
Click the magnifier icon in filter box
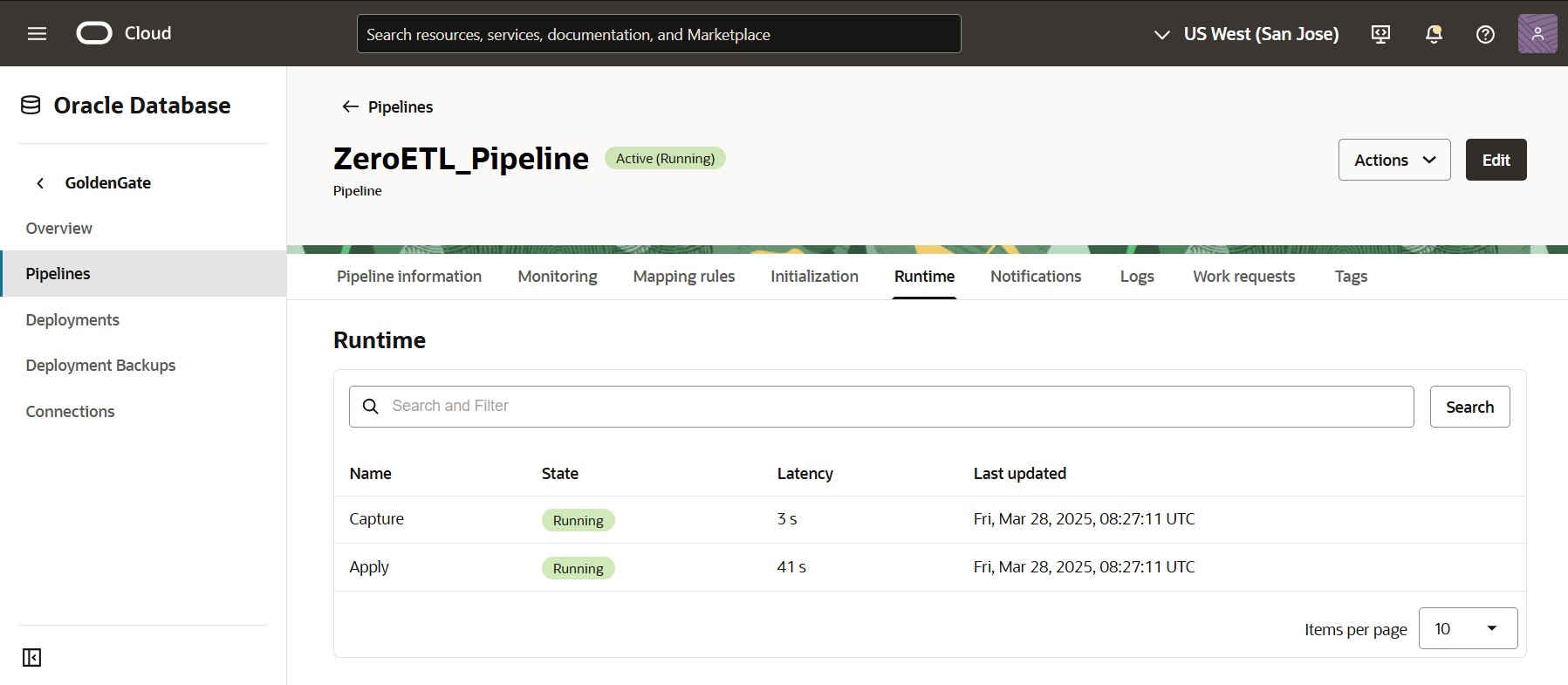pos(371,407)
